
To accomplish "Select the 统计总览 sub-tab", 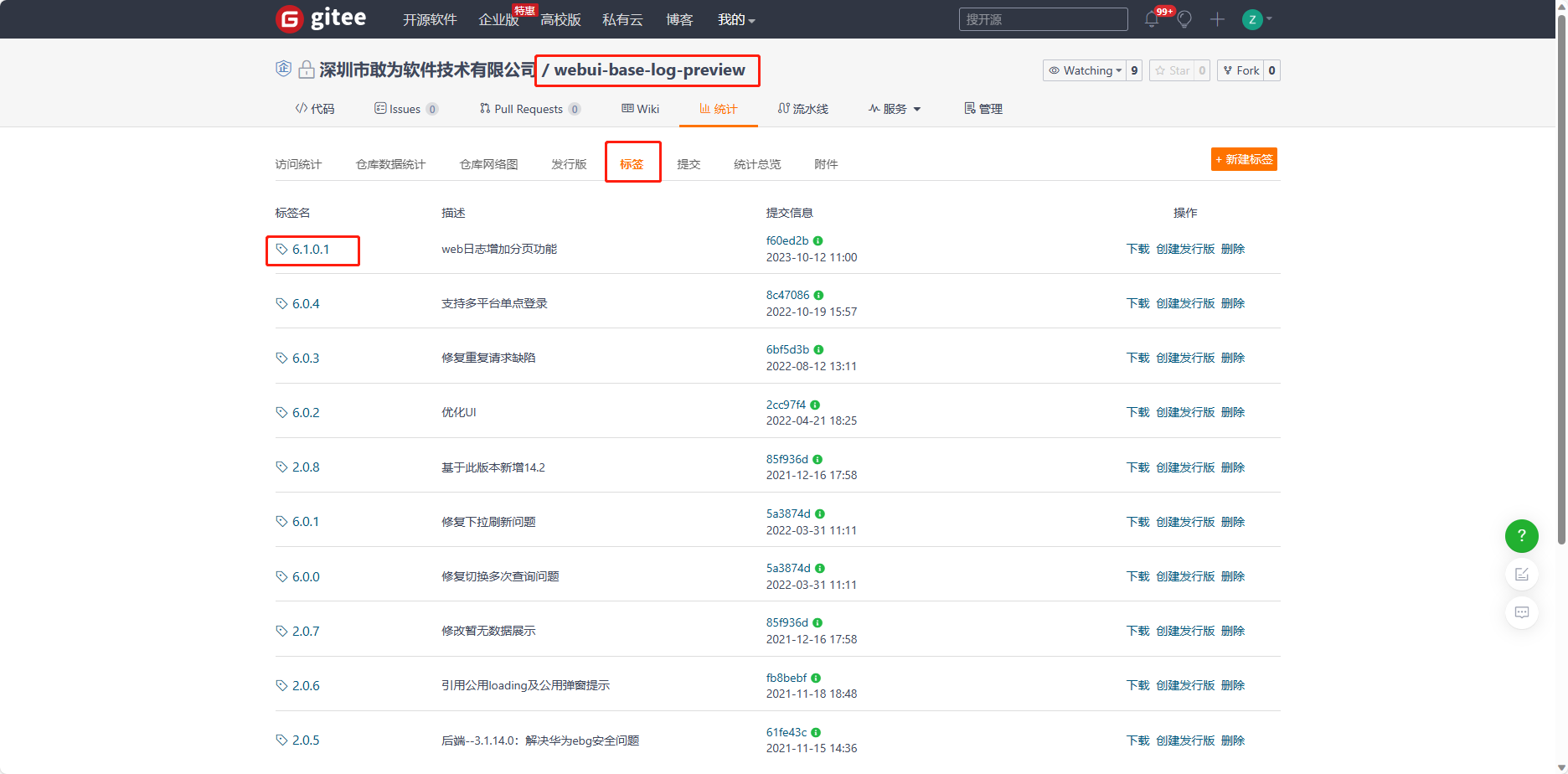I will [757, 164].
